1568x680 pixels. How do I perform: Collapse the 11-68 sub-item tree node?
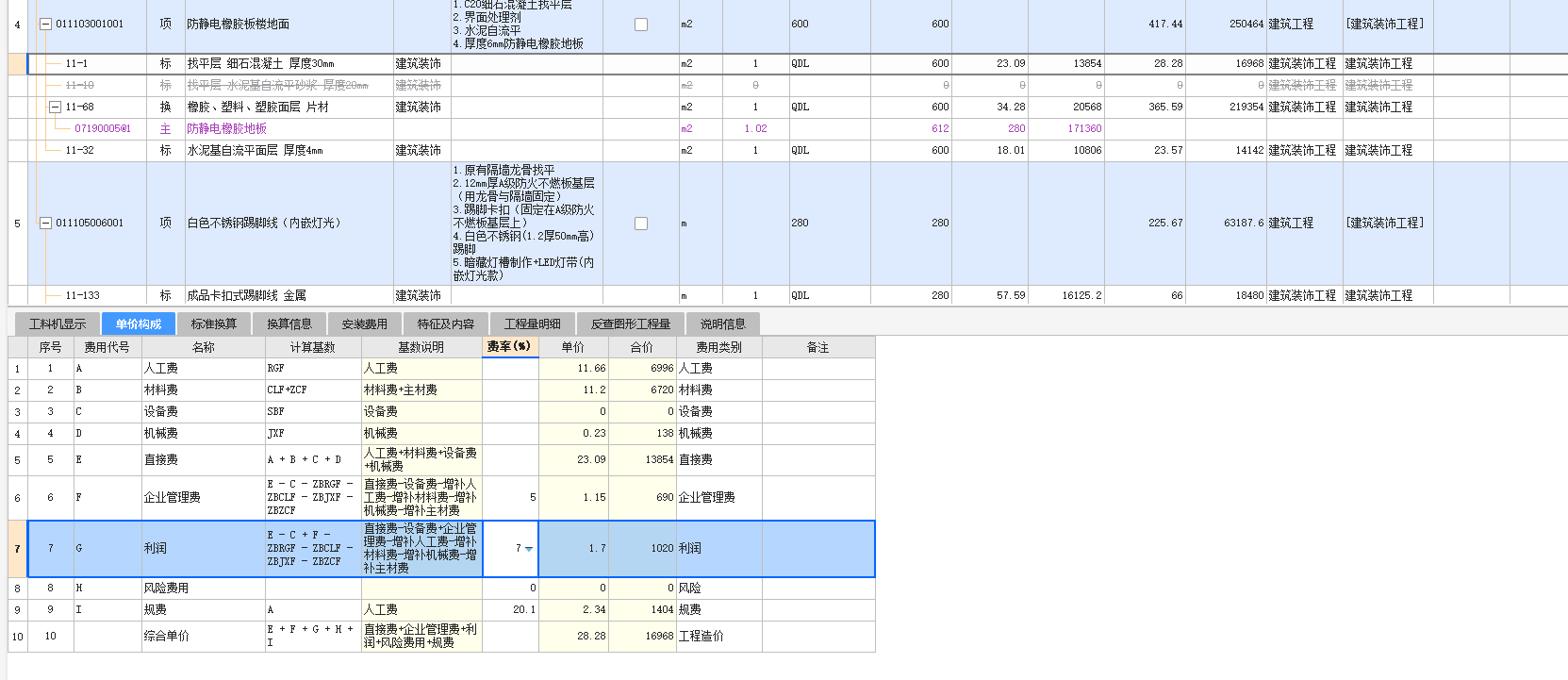55,107
